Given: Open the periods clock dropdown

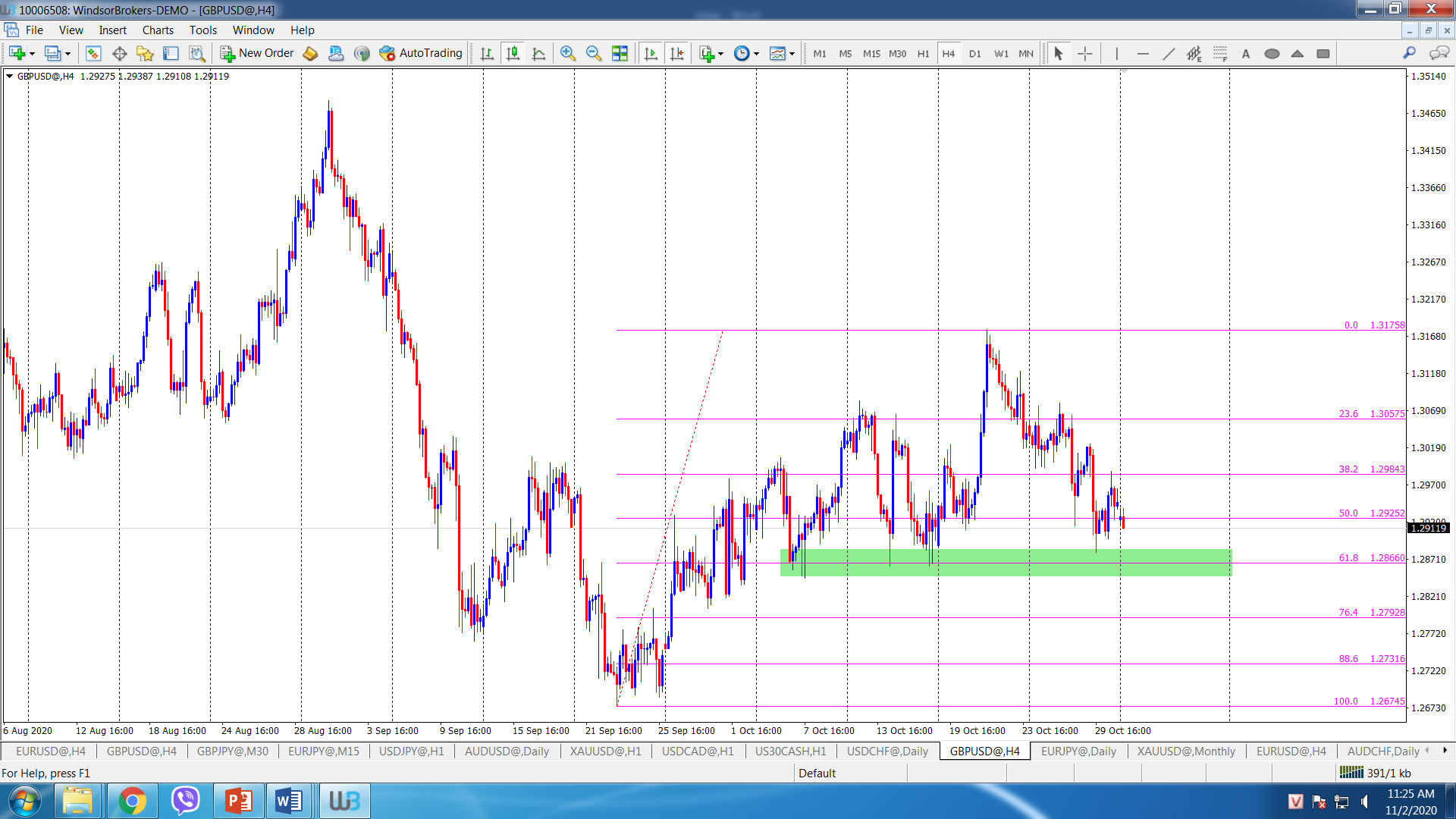Looking at the screenshot, I should point(746,53).
